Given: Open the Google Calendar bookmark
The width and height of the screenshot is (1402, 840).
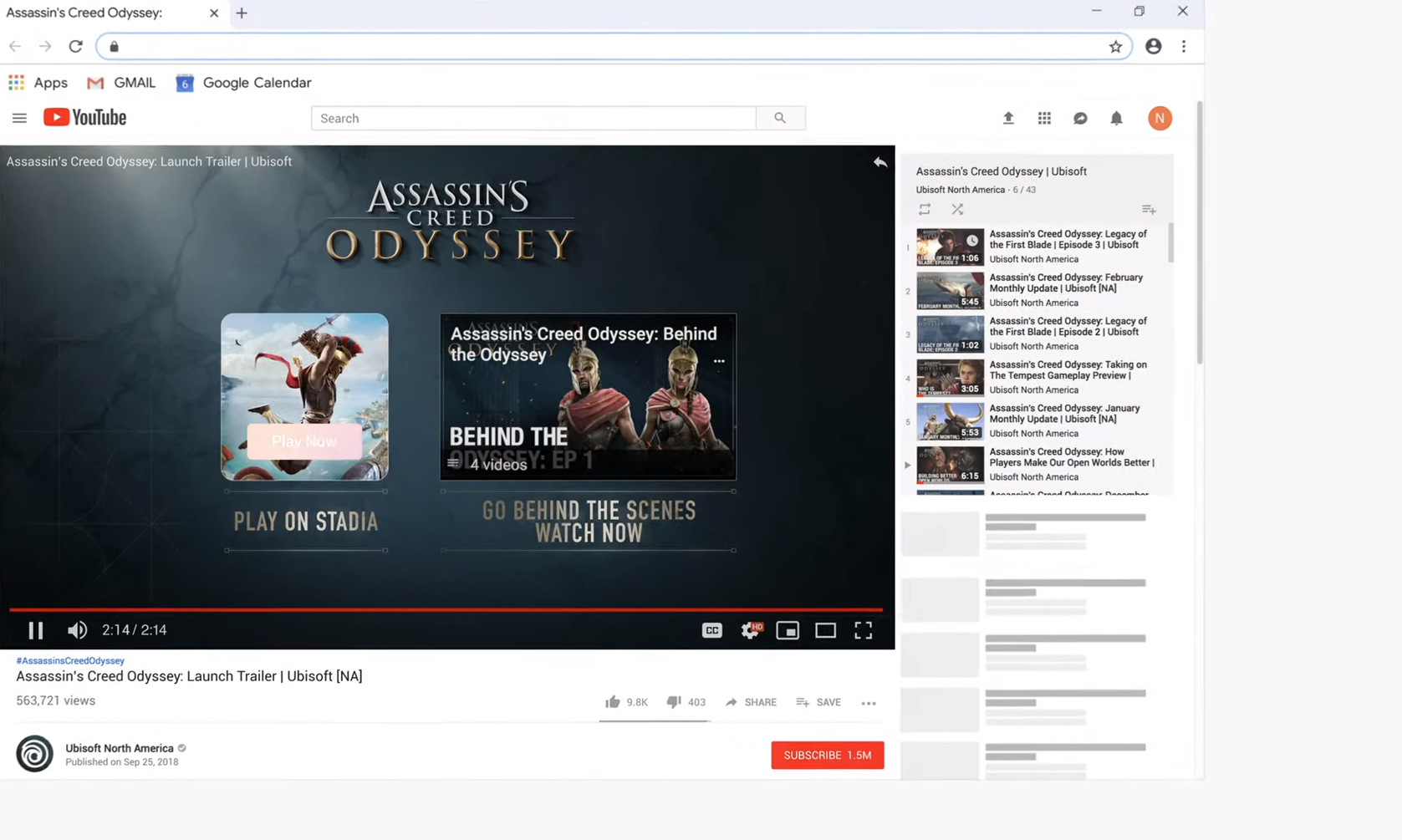Looking at the screenshot, I should [x=243, y=83].
